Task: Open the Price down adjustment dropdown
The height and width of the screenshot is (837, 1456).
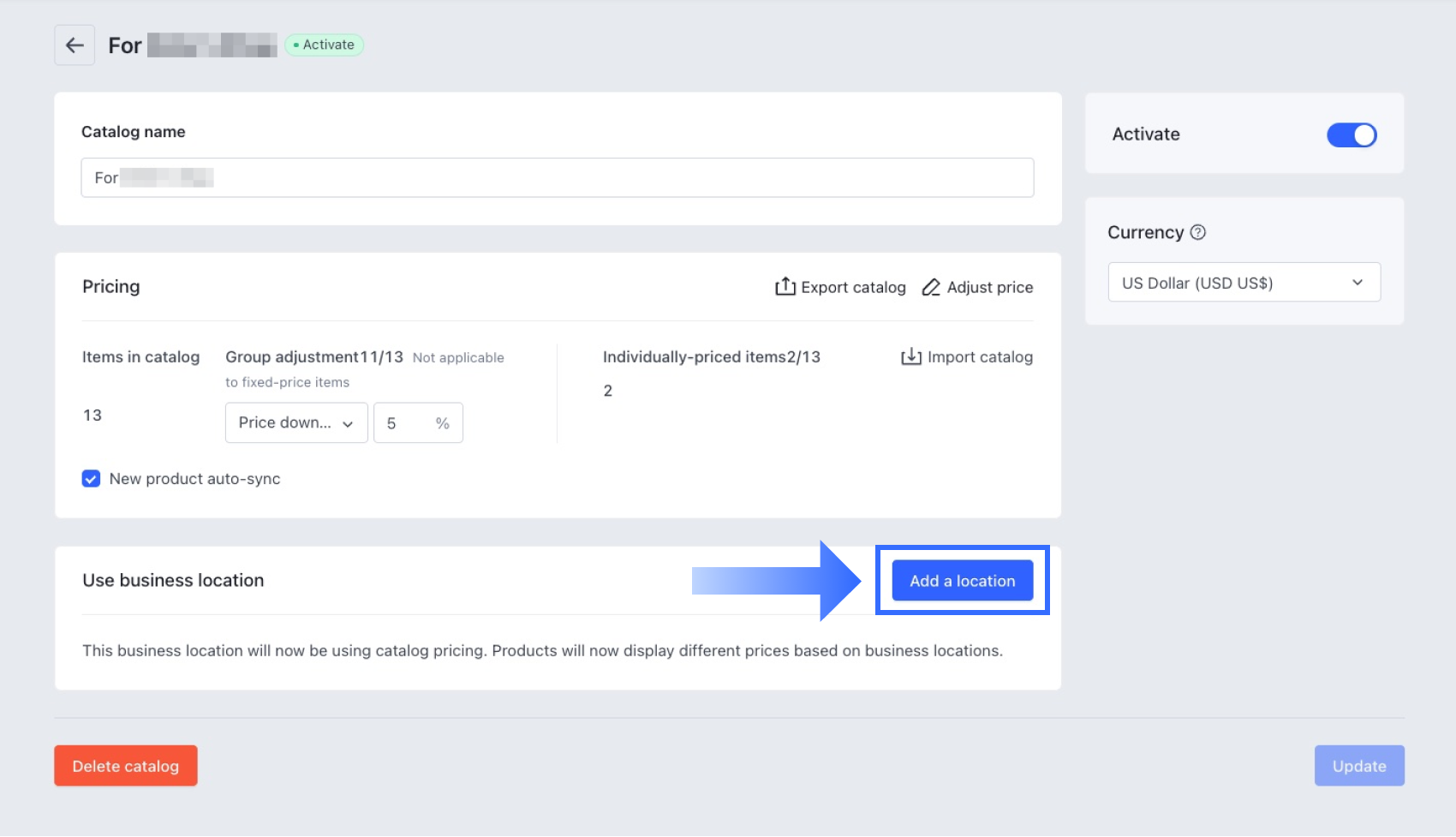Action: tap(296, 423)
